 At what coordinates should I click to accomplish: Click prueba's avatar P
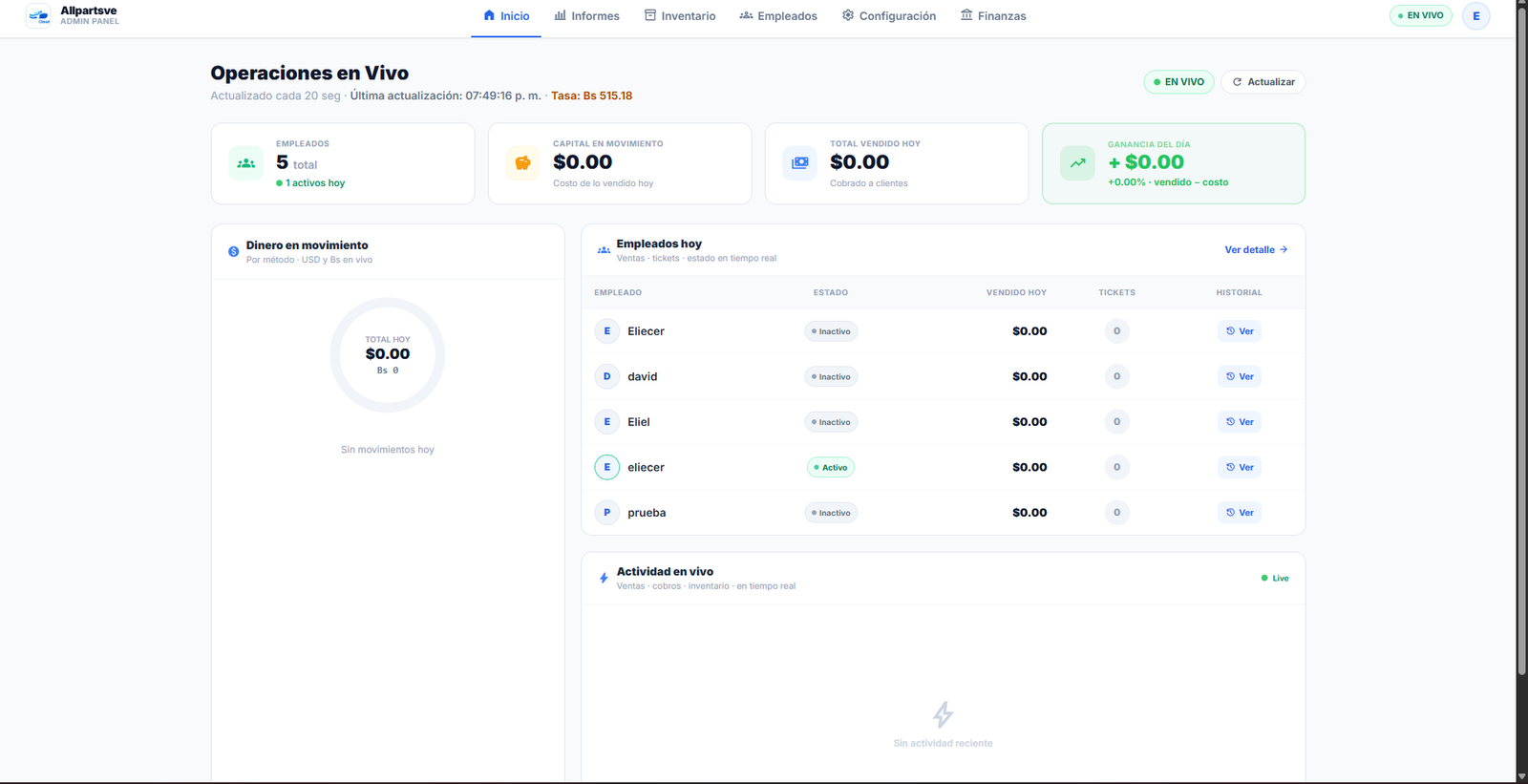[x=606, y=513]
